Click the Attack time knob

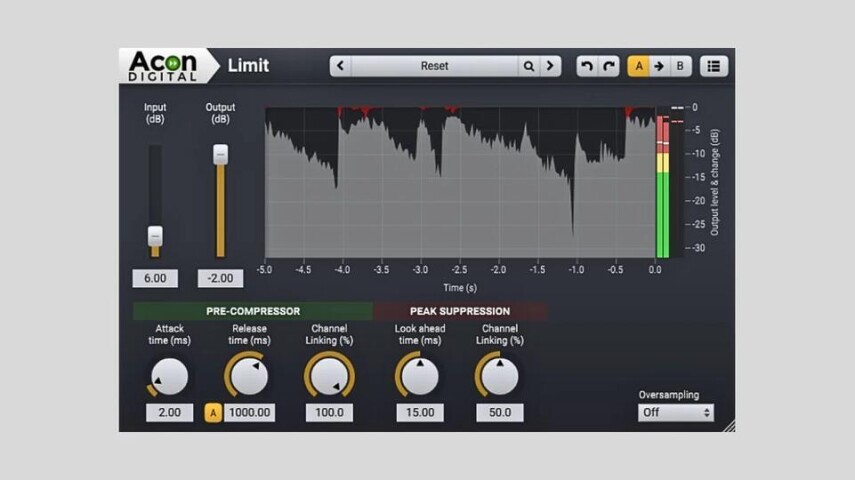pyautogui.click(x=170, y=377)
